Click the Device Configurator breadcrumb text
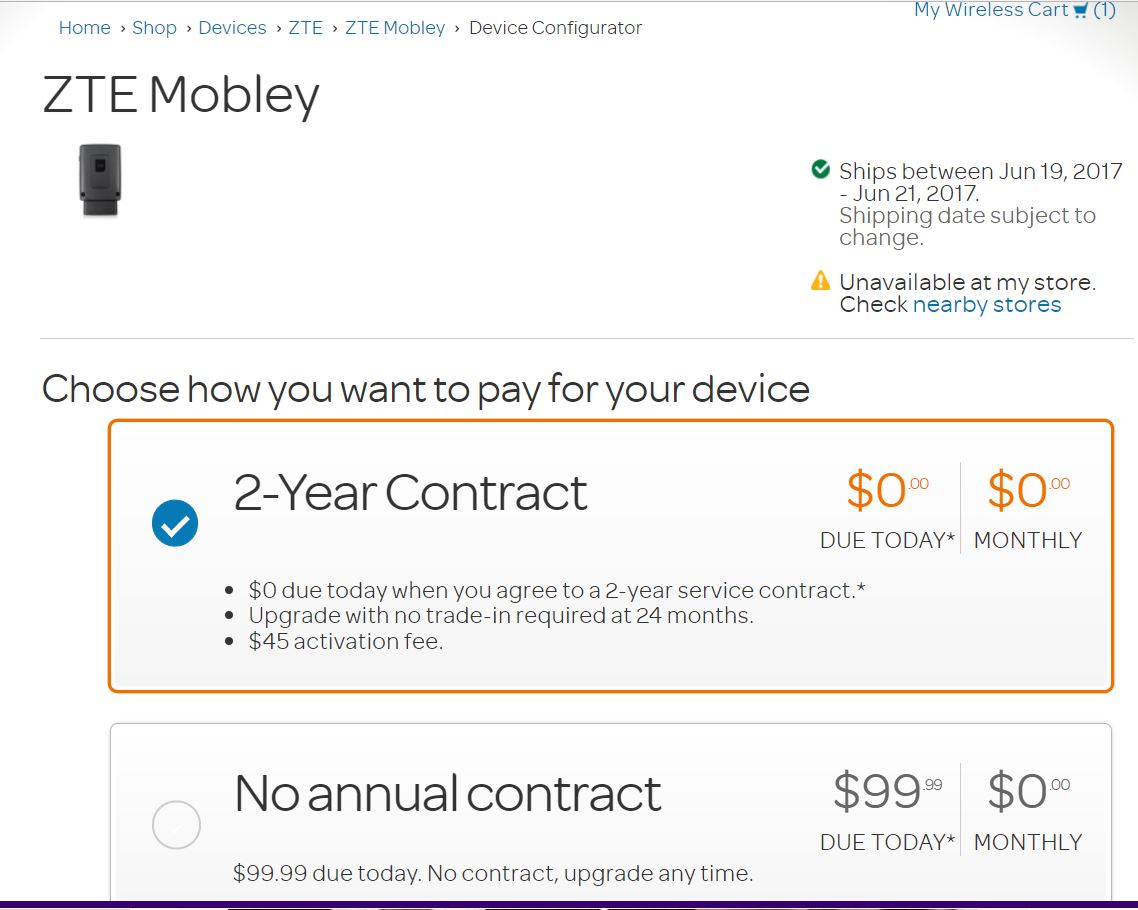 tap(555, 28)
